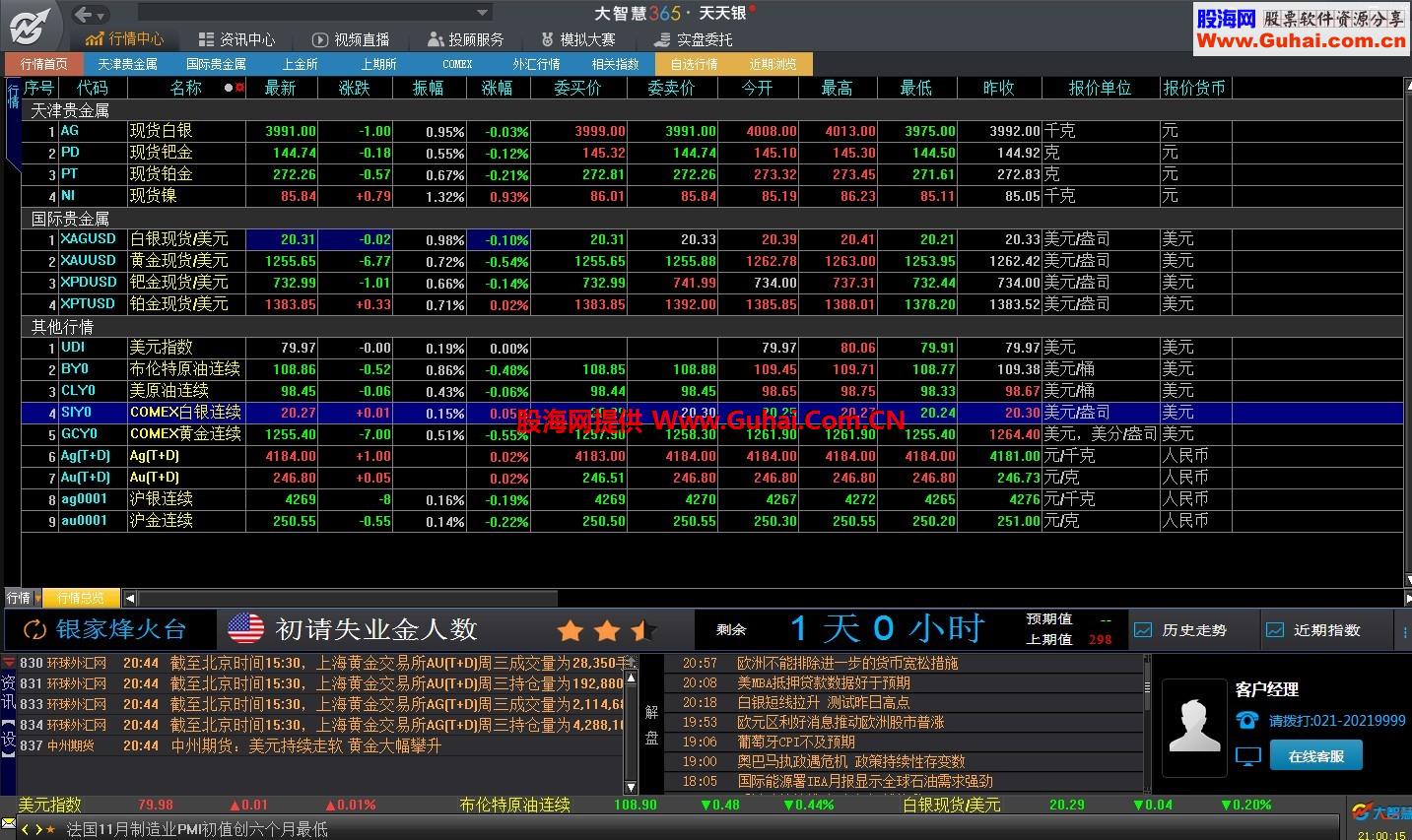Switch to the 自选行情 tab
The image size is (1412, 840).
pos(694,64)
